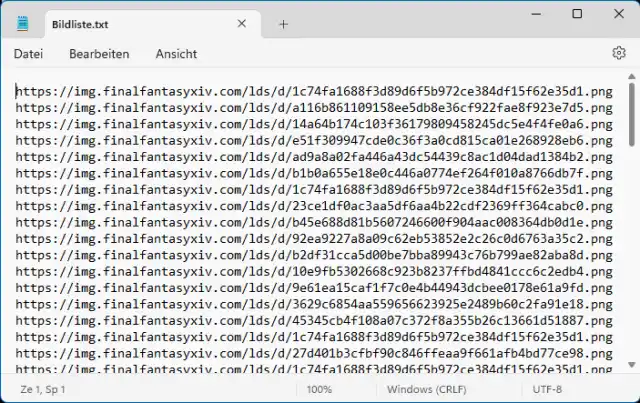Click the URL line ending in 1384b2.png

(x=314, y=157)
